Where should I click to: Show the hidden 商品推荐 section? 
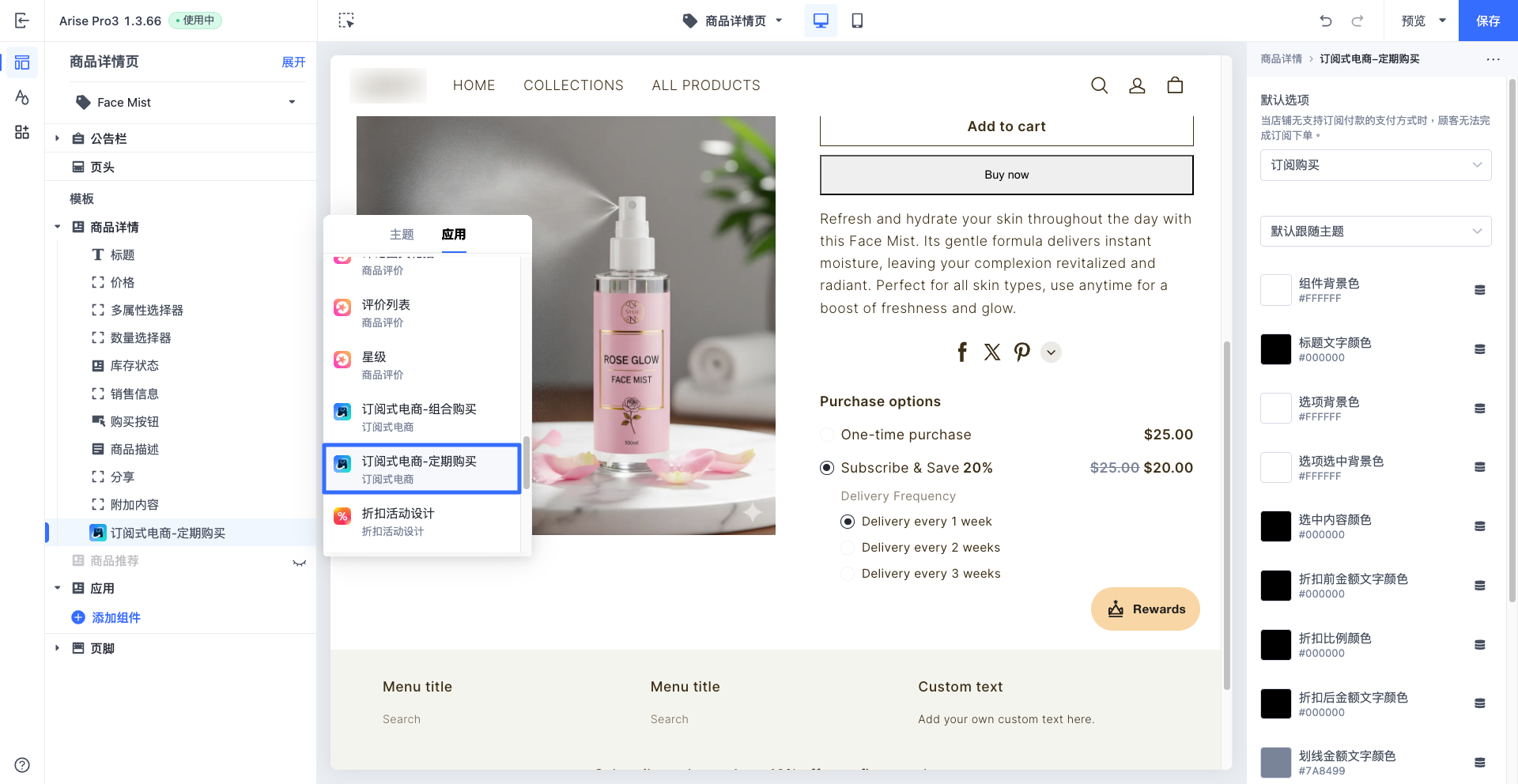[x=299, y=561]
